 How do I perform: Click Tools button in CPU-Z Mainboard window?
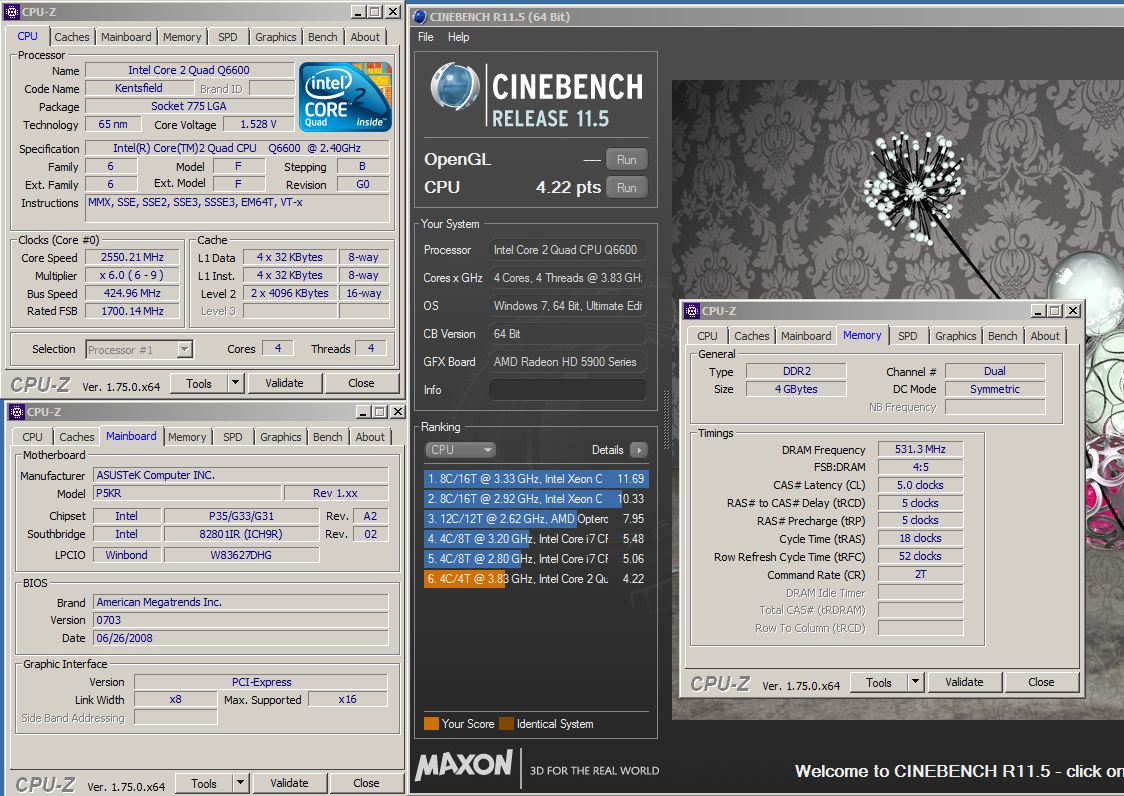(x=204, y=783)
